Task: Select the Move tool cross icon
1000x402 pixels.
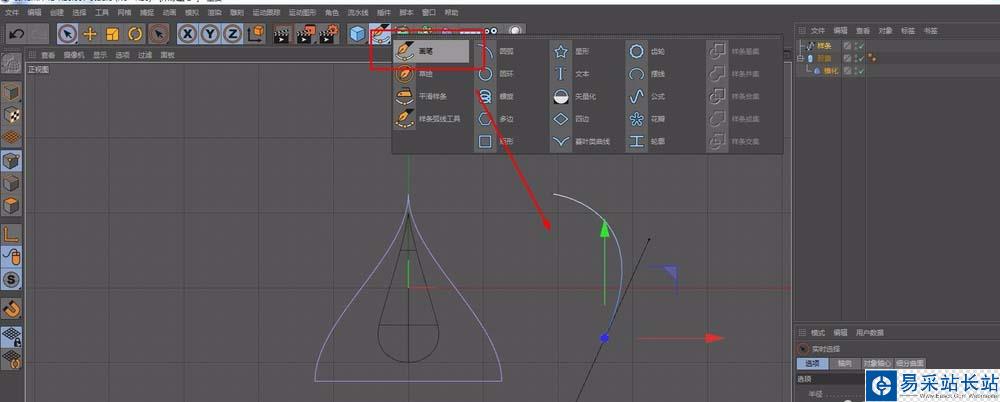Action: (x=90, y=34)
